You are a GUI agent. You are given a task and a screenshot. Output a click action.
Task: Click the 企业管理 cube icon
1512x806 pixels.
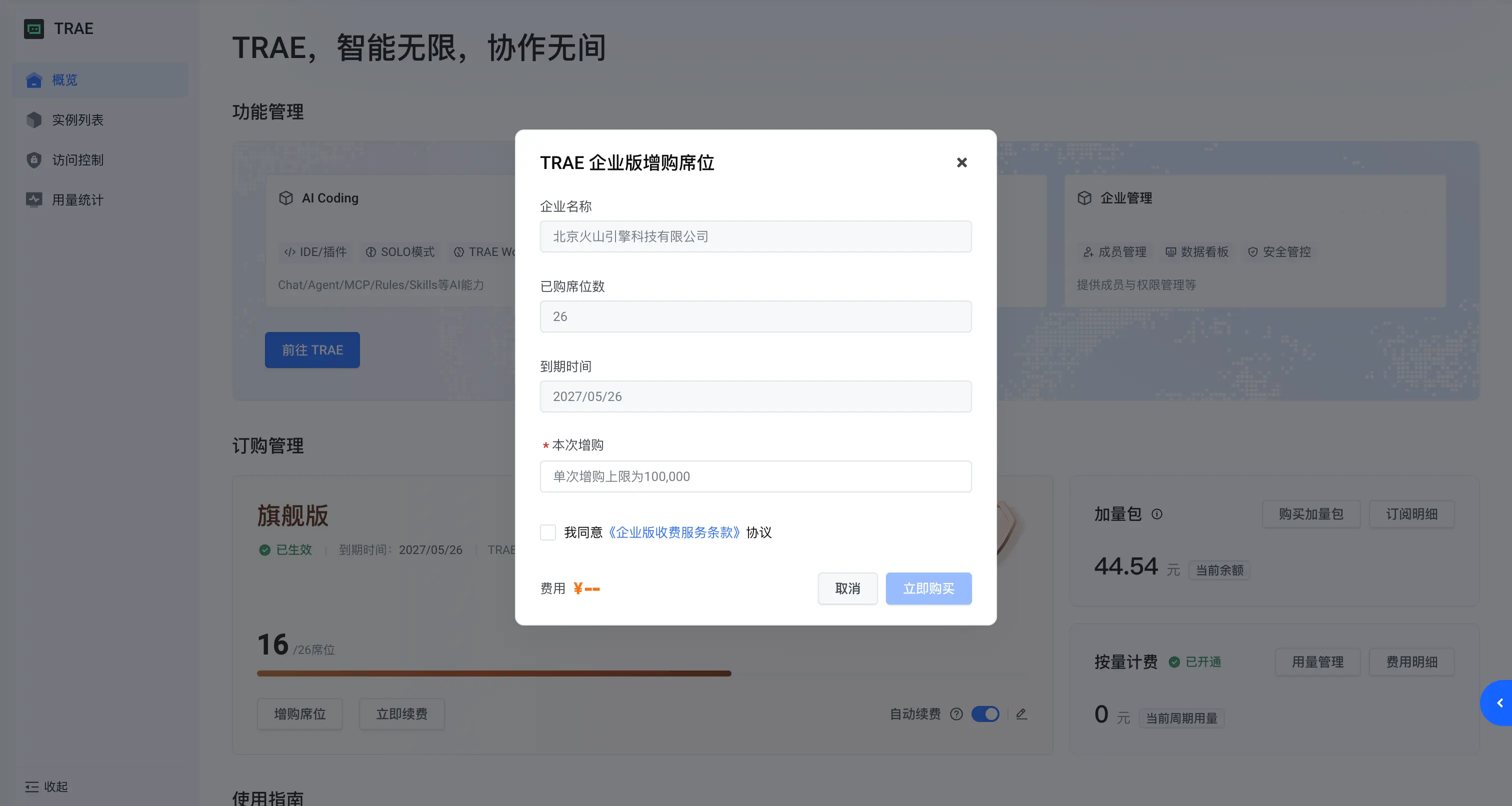point(1084,198)
